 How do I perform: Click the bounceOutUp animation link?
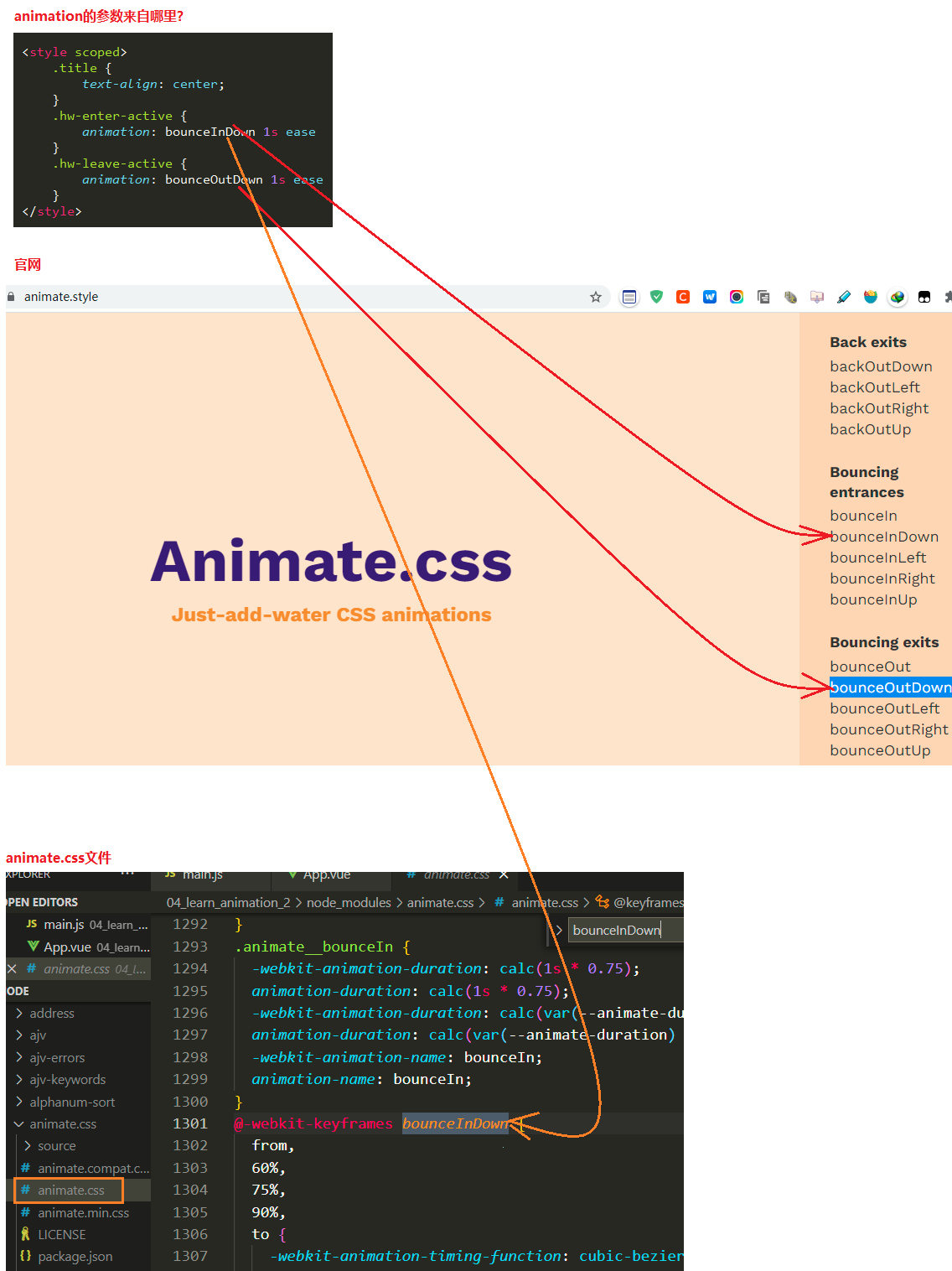(x=880, y=750)
